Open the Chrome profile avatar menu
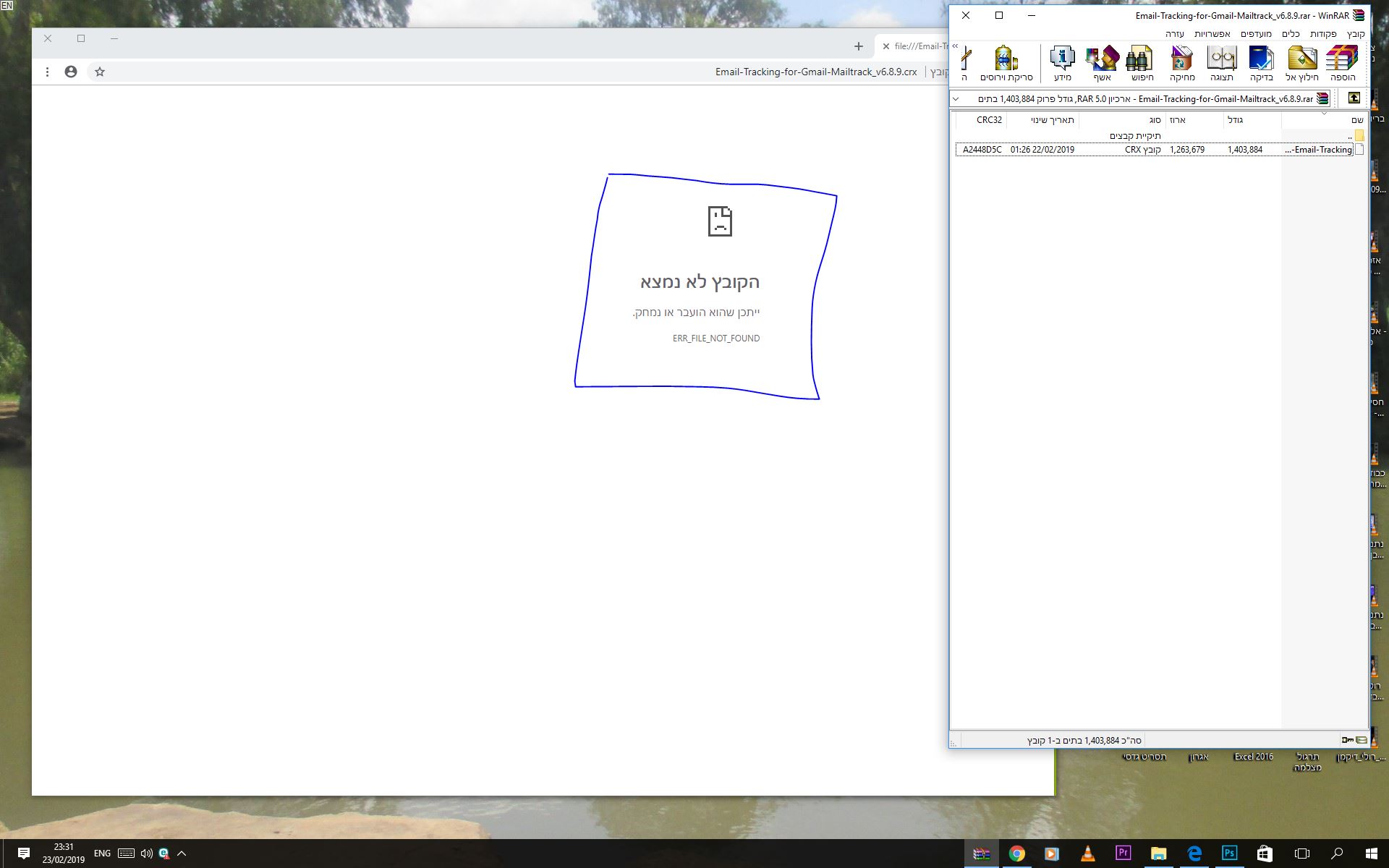The width and height of the screenshot is (1389, 868). 70,72
